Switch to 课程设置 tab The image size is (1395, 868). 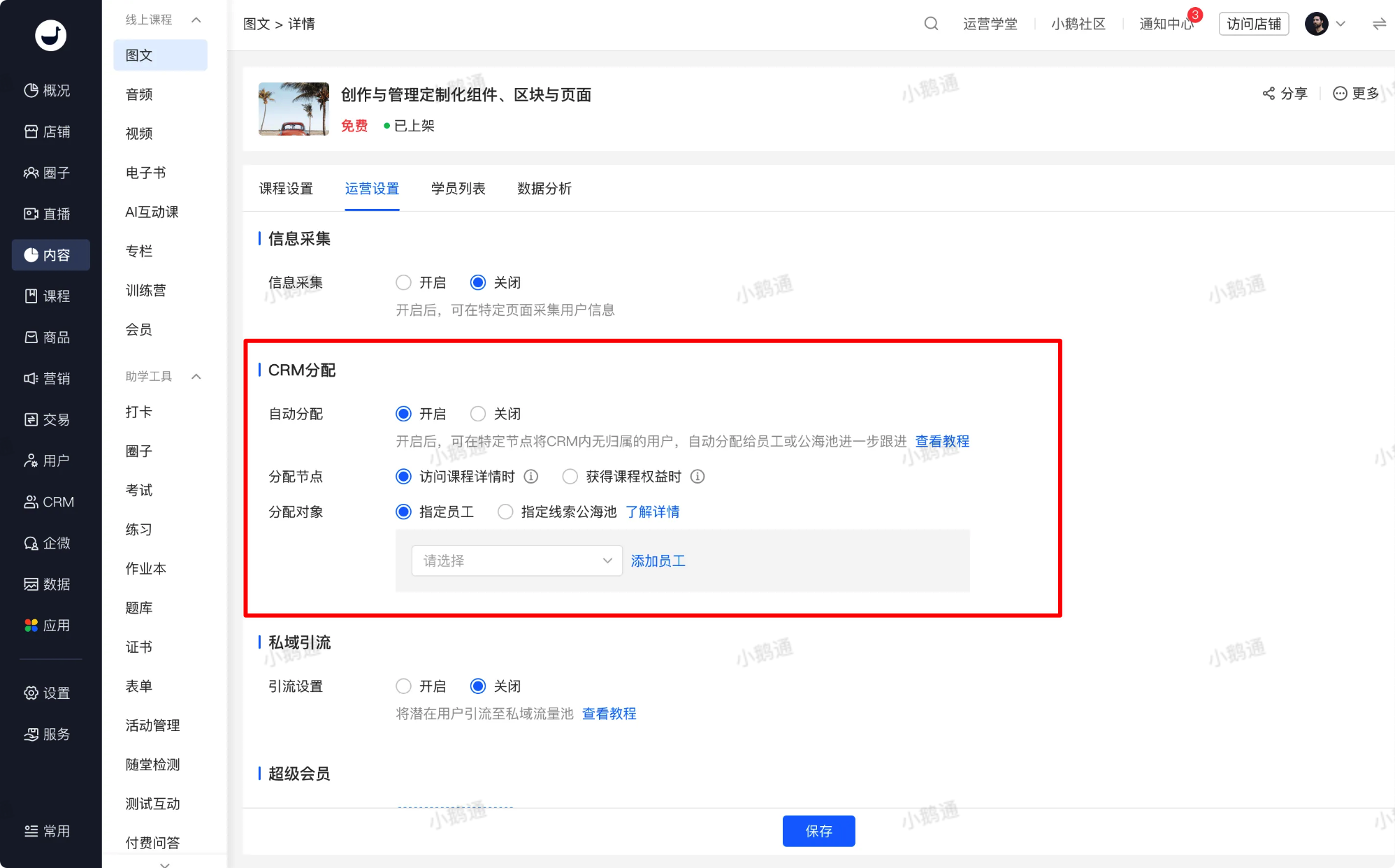[286, 189]
